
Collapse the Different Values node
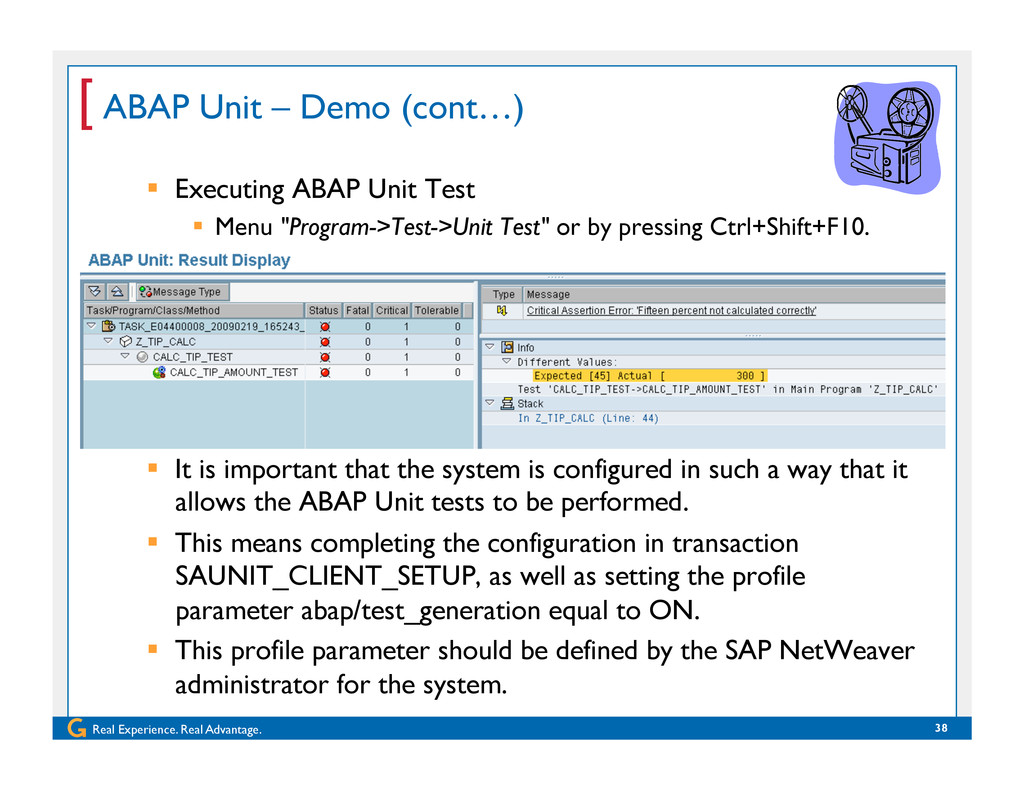click(507, 361)
